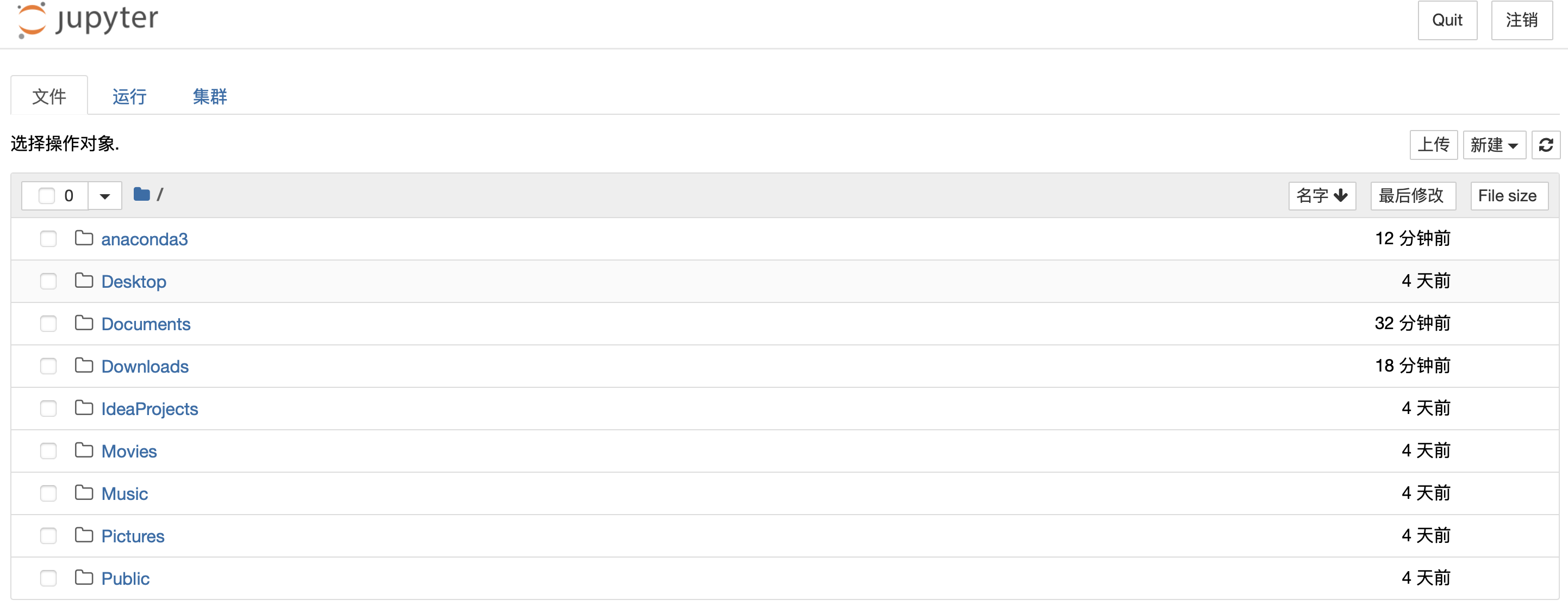Click the Documents folder icon
Screen dimensions: 1568x606
(83, 323)
